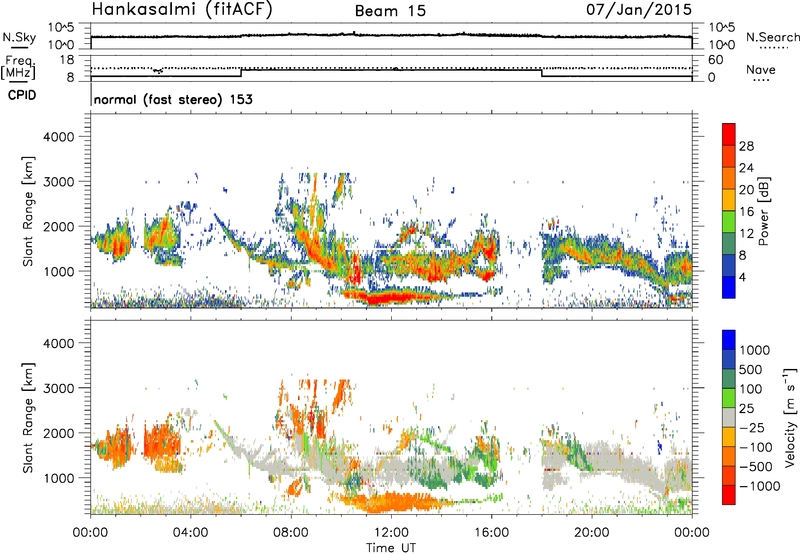Click the gray segment of the Velocity color bar

click(x=729, y=418)
